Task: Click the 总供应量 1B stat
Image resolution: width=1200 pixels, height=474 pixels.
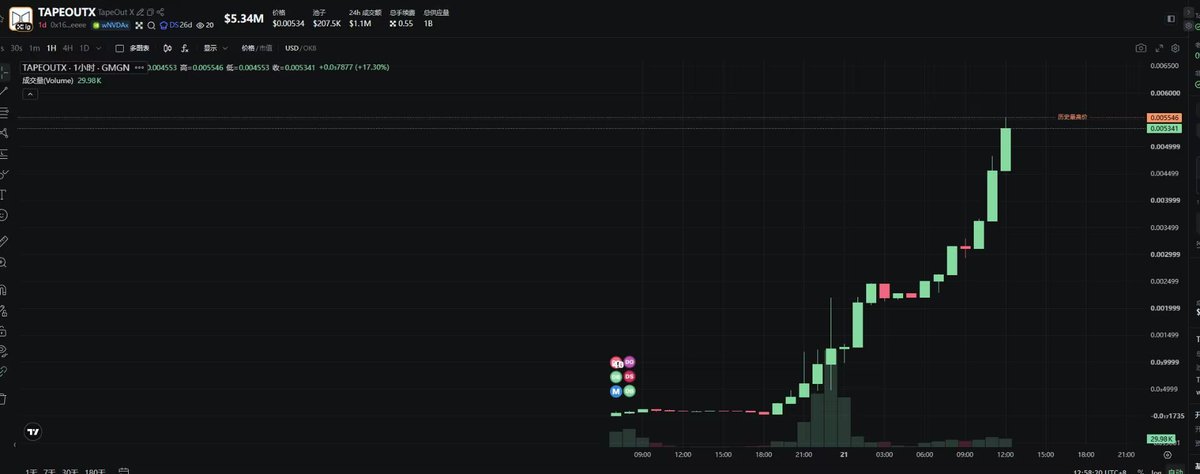Action: (437, 18)
